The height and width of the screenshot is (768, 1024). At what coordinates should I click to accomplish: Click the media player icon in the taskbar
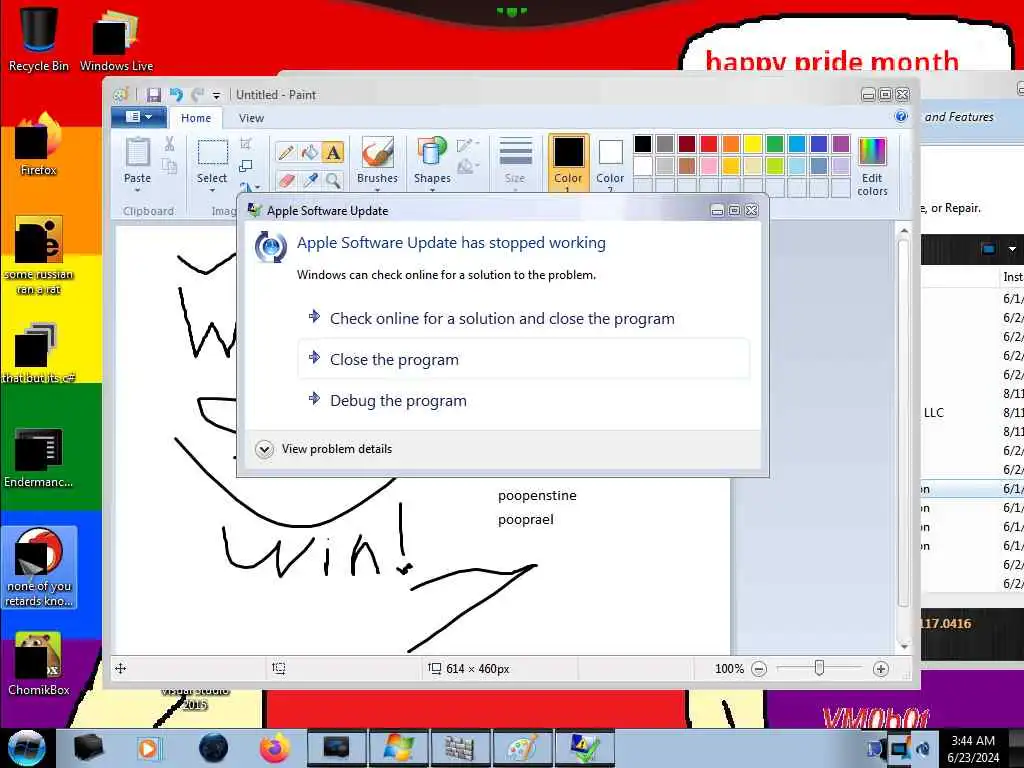pos(148,748)
